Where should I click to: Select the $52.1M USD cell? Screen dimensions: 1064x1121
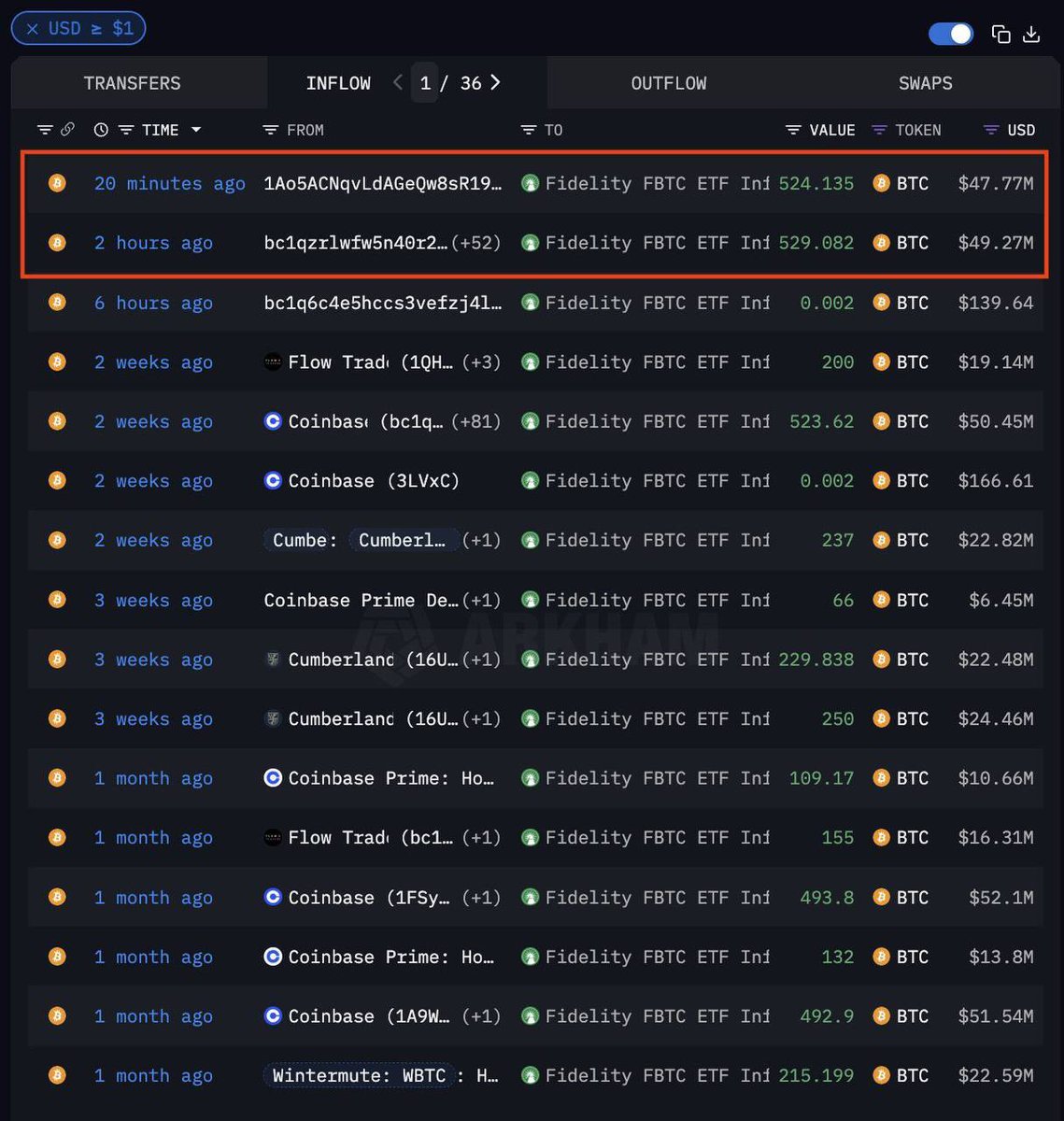pyautogui.click(x=1001, y=898)
